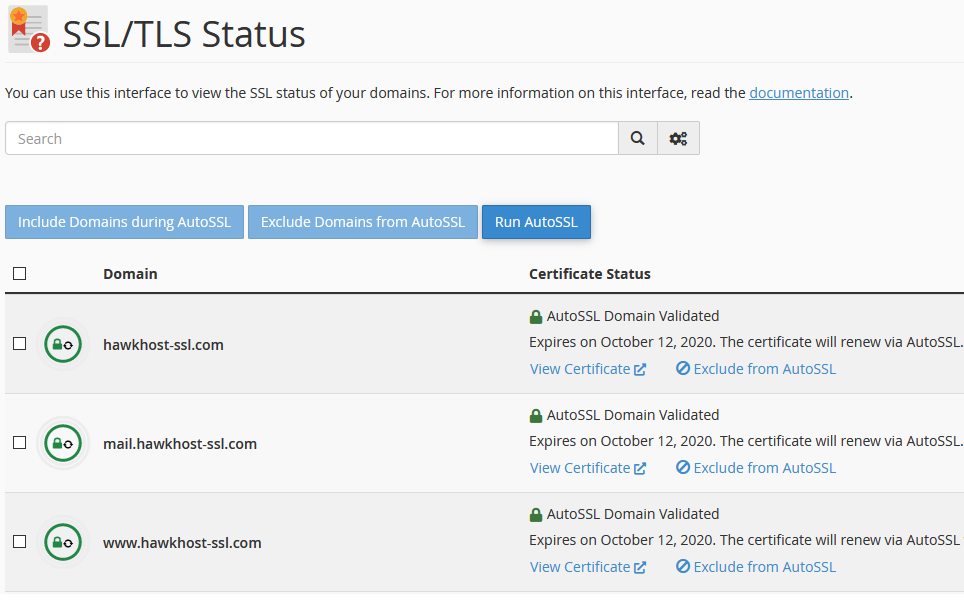Check the checkbox for hawkhost-ssl.com row
The height and width of the screenshot is (600, 964).
[17, 343]
